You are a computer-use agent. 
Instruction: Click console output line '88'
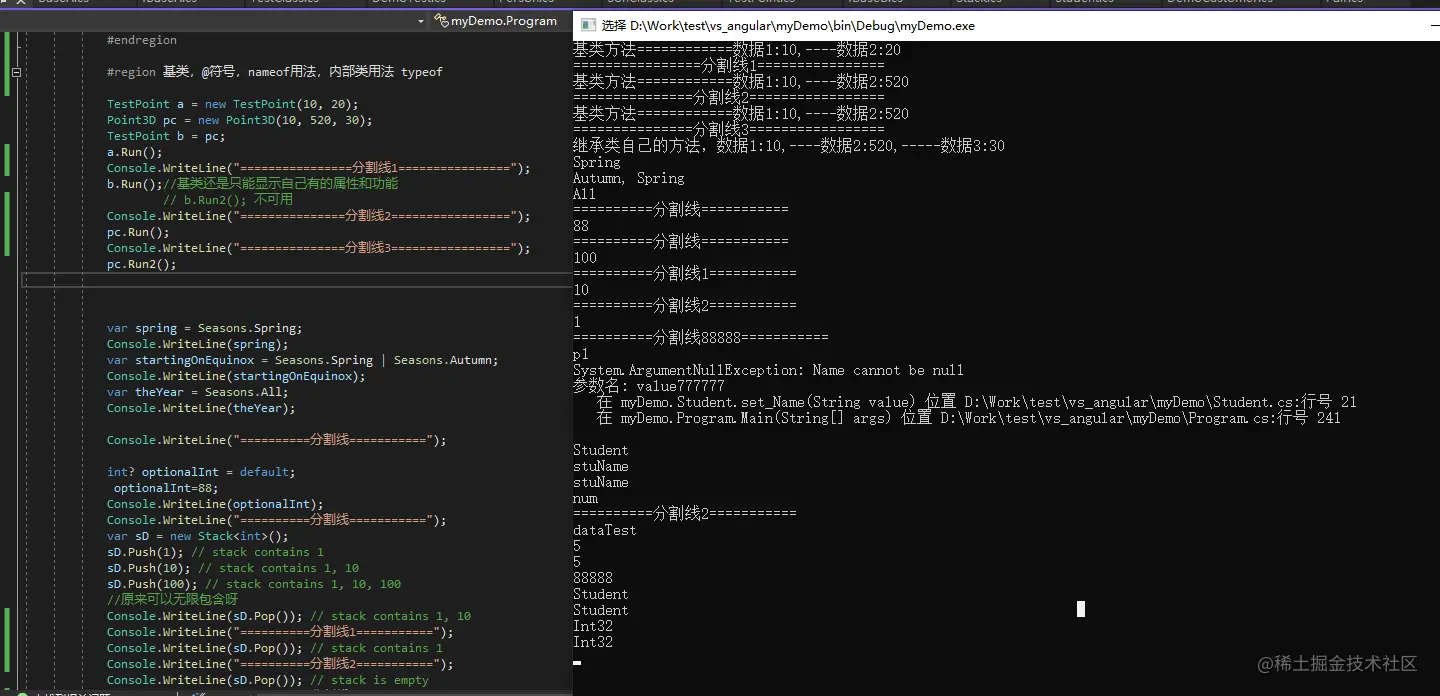click(581, 226)
